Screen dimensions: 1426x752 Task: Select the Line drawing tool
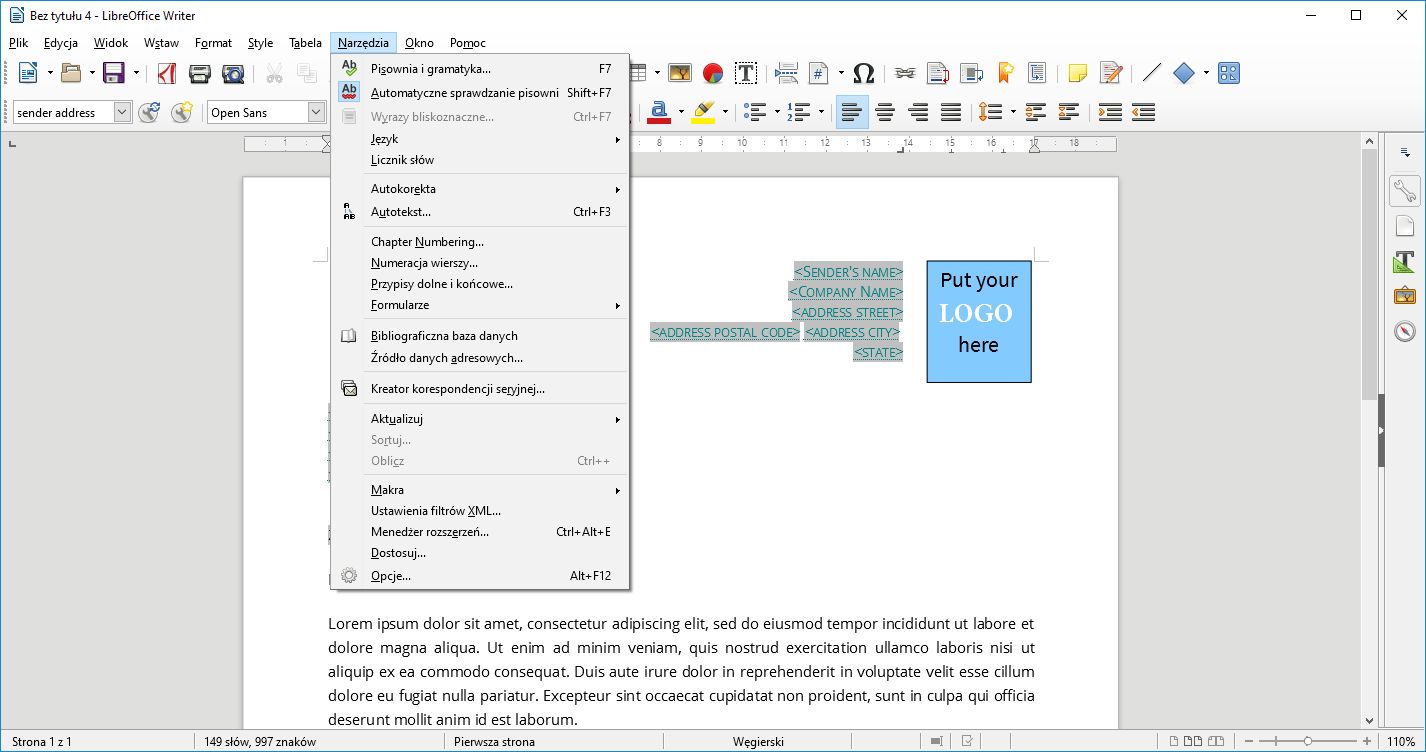[x=1152, y=73]
